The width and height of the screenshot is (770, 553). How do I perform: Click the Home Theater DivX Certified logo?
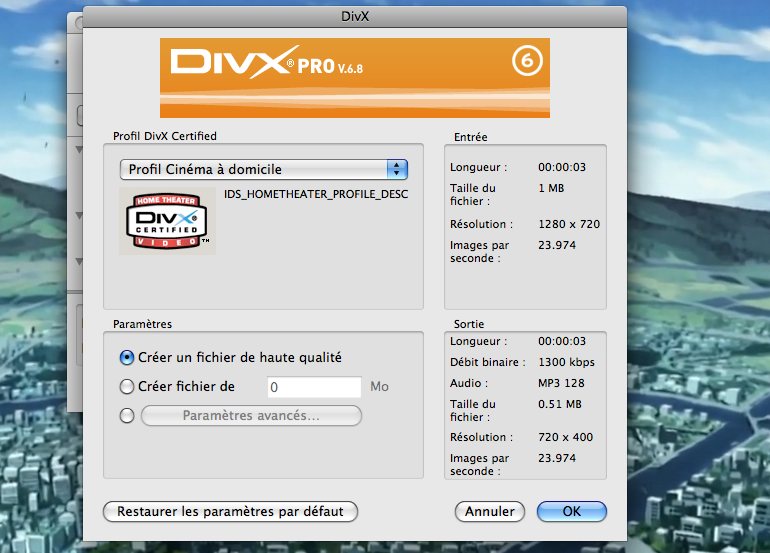(x=167, y=221)
